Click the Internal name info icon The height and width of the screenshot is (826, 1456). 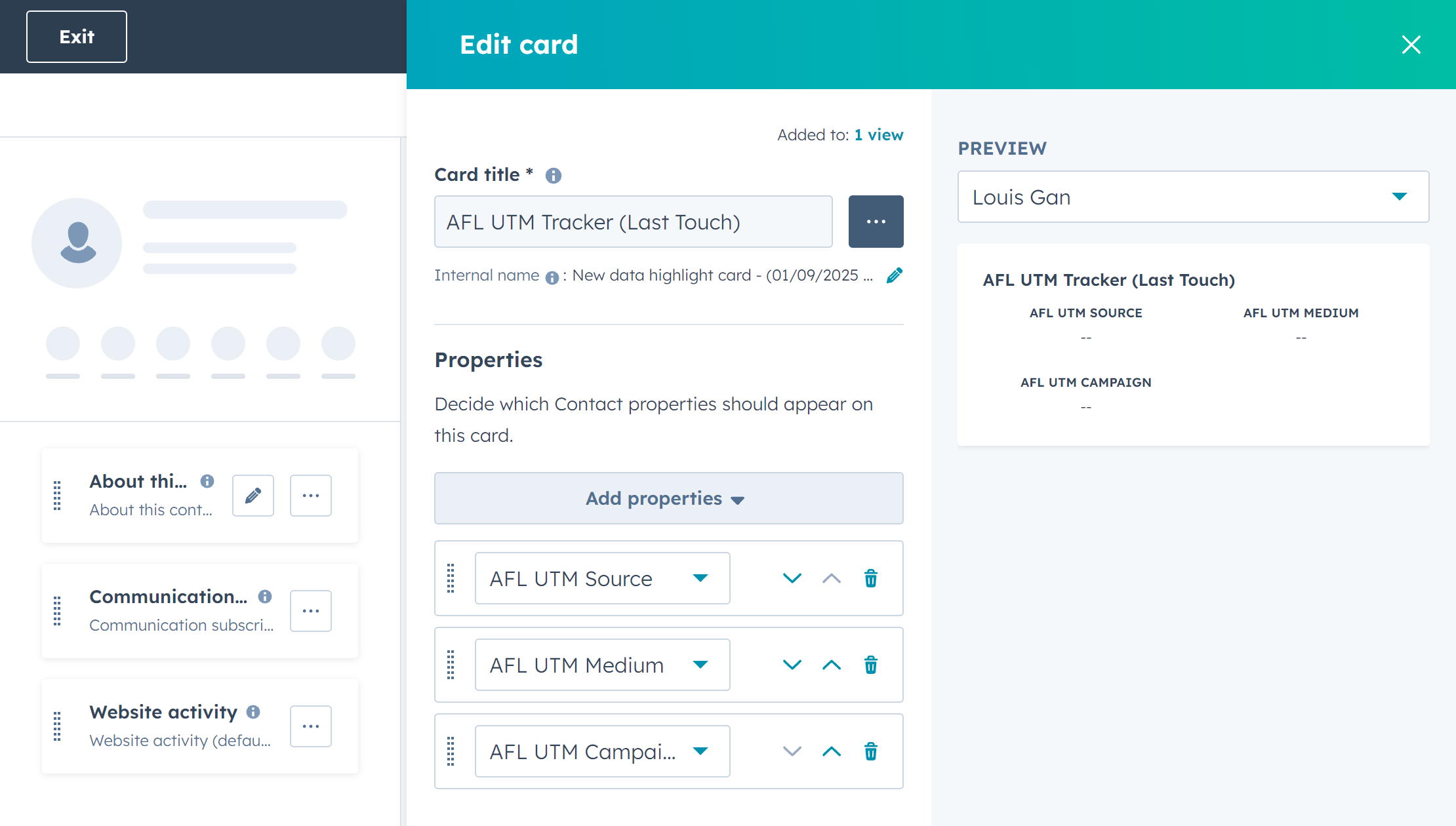pos(552,277)
